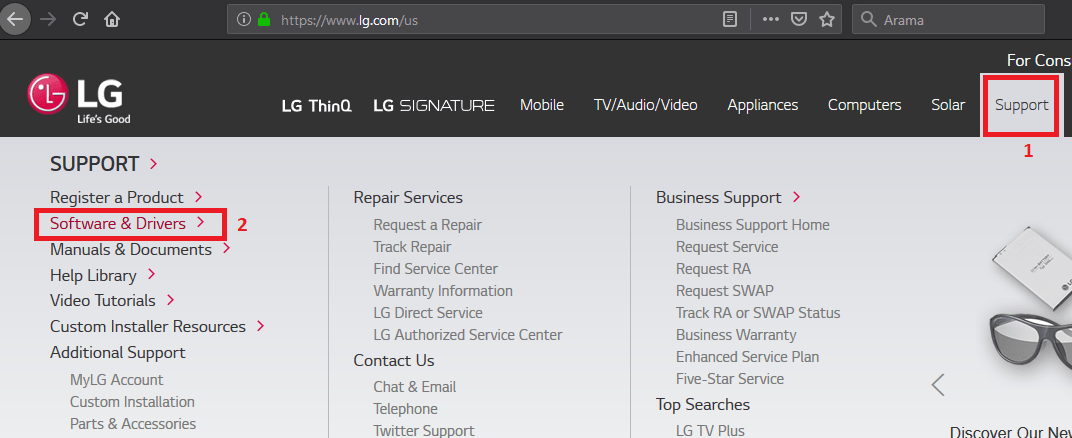The image size is (1072, 438).
Task: Open Software & Drivers link
Action: 118,223
